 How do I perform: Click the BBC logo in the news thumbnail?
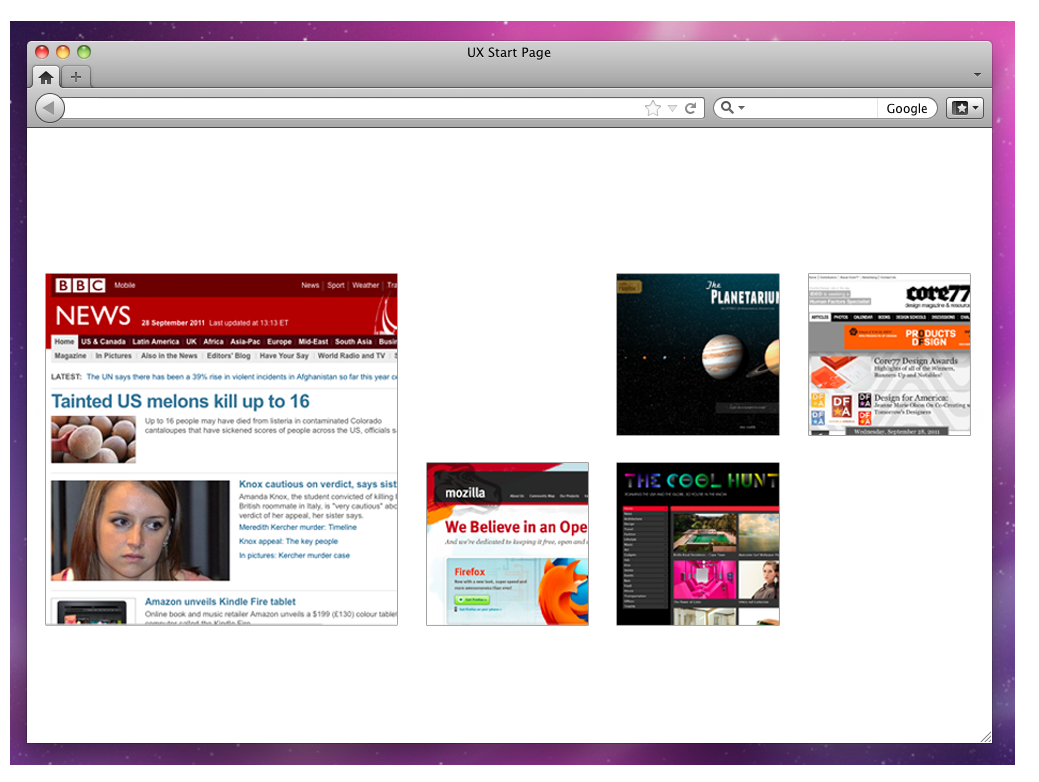coord(80,285)
